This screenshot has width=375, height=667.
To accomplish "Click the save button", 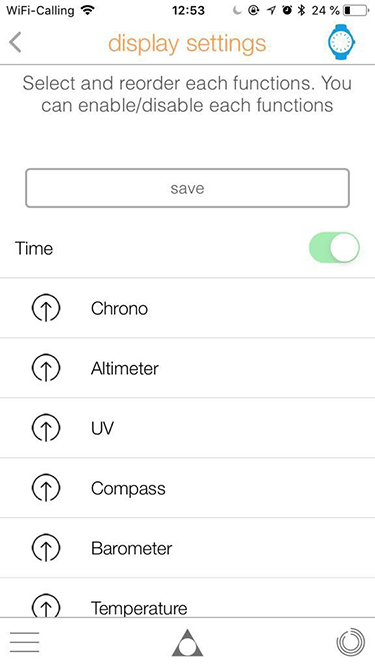I will 188,188.
